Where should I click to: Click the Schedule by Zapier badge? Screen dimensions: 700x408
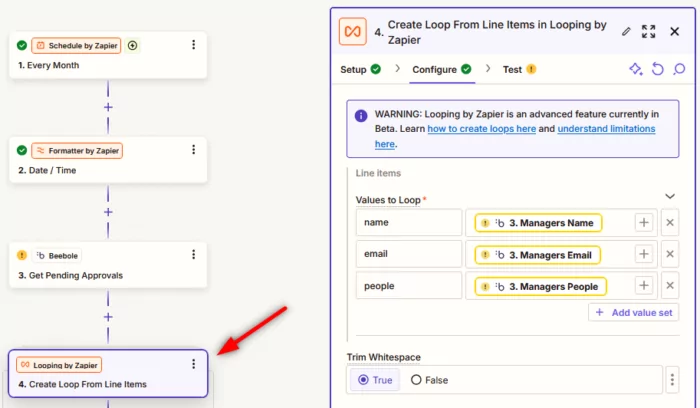tap(76, 45)
